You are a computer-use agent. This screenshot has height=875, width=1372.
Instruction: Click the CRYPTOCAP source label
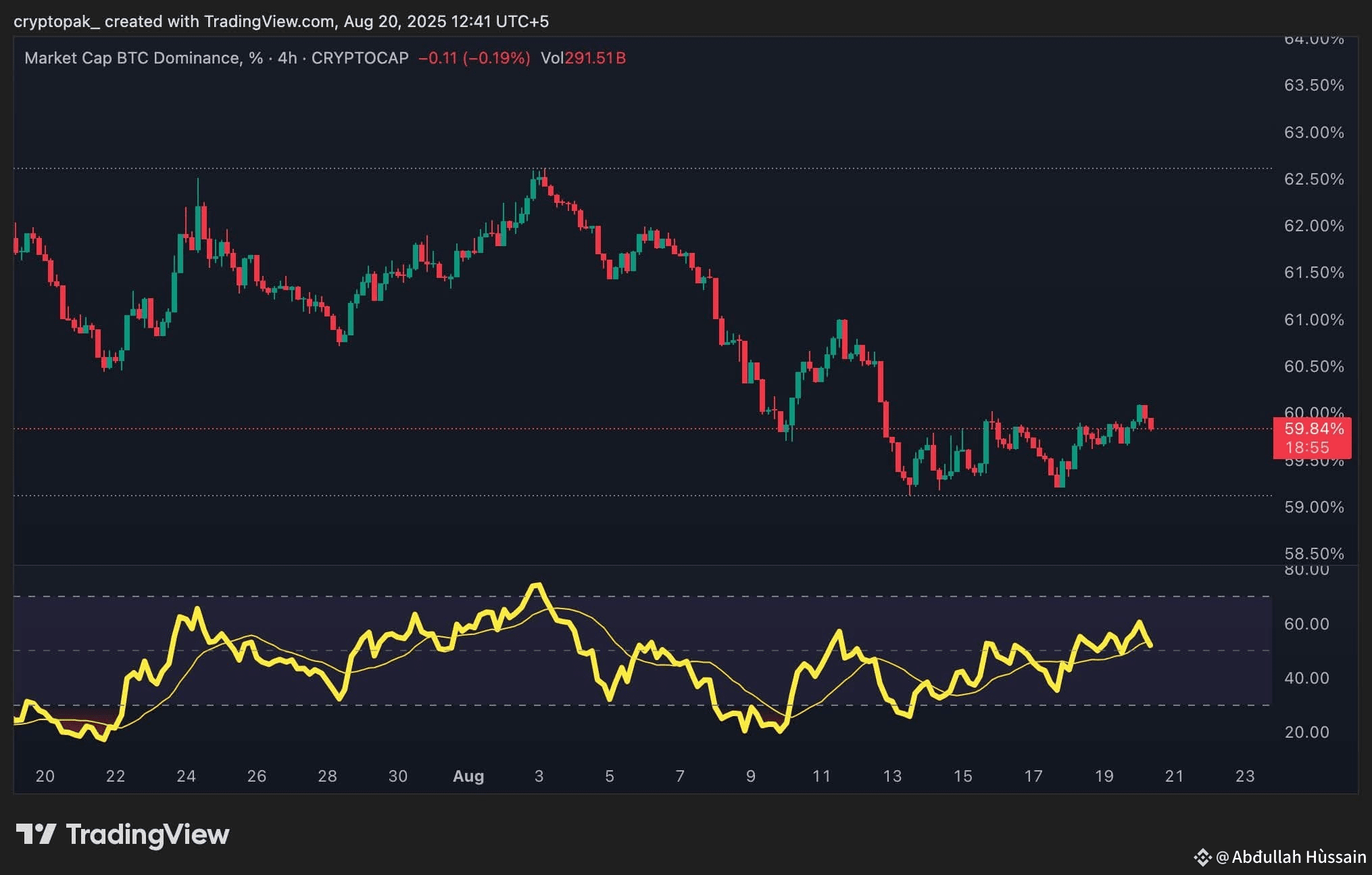click(x=360, y=58)
